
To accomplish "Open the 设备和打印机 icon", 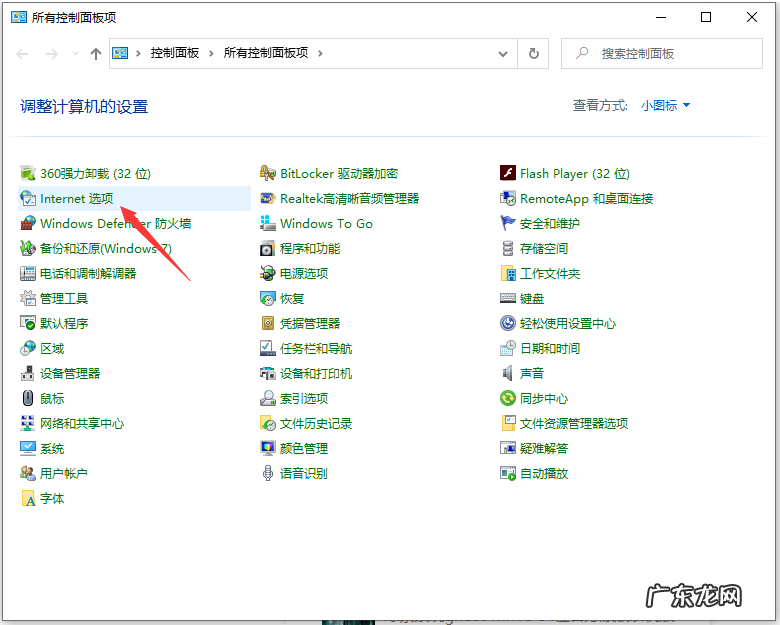I will click(268, 373).
